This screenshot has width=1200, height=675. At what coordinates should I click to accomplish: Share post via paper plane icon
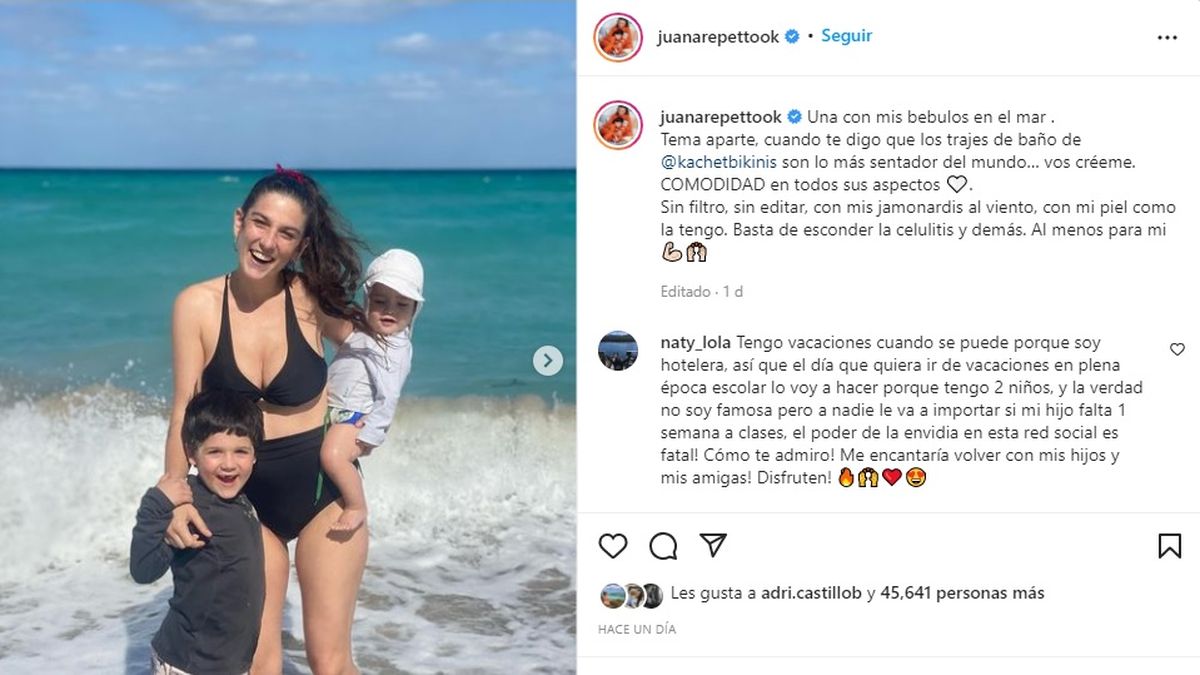click(x=713, y=545)
